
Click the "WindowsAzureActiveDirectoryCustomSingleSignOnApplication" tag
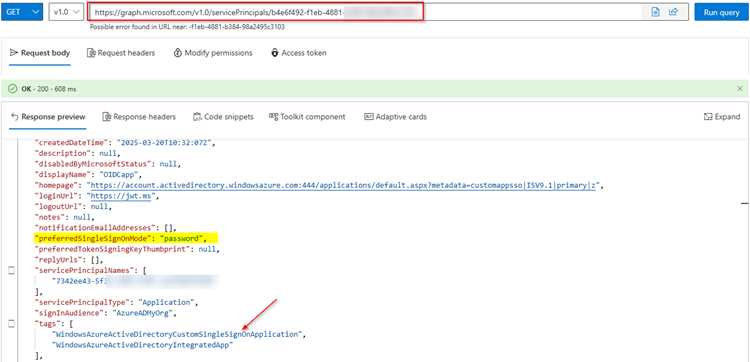coord(178,334)
